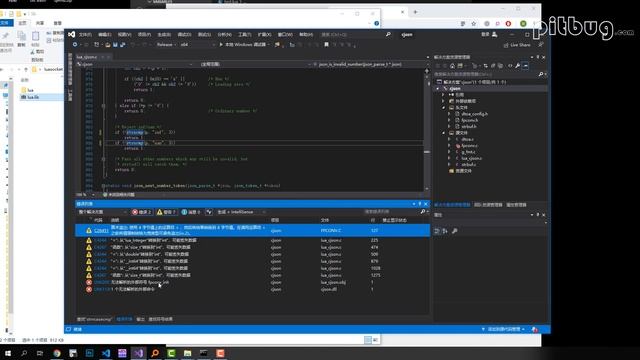Select the highlighted warning row for FPCONV.C

(252, 230)
